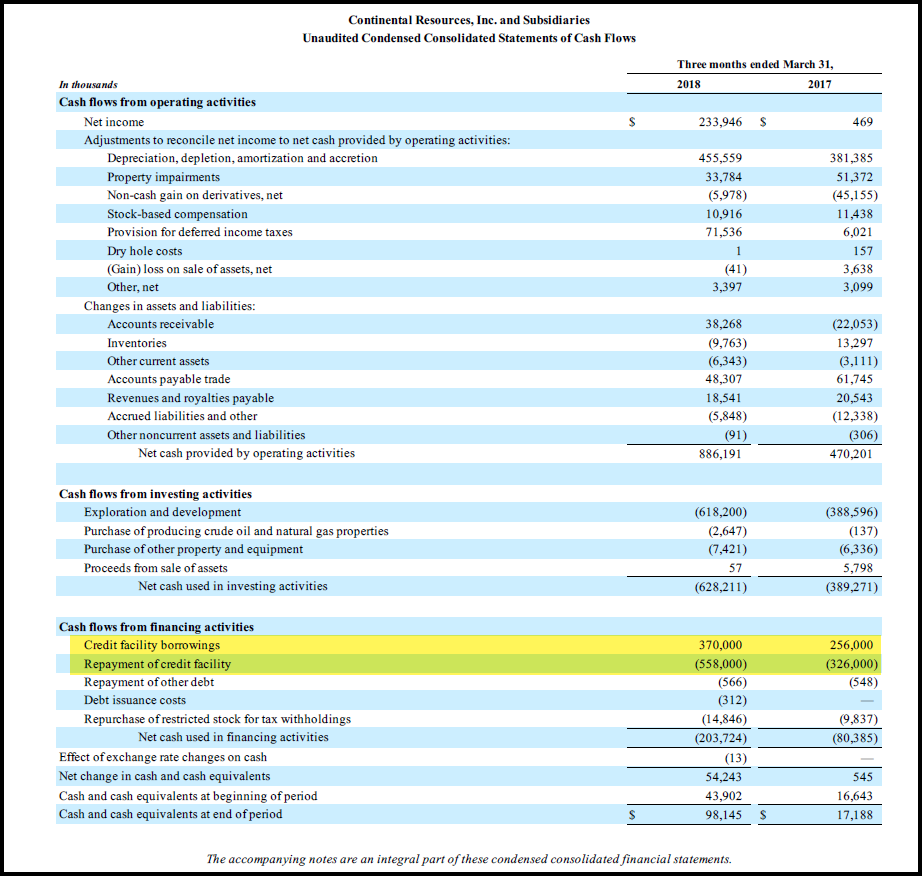Select stock-based compensation value 10,916
Viewport: 922px width, 876px height.
724,214
